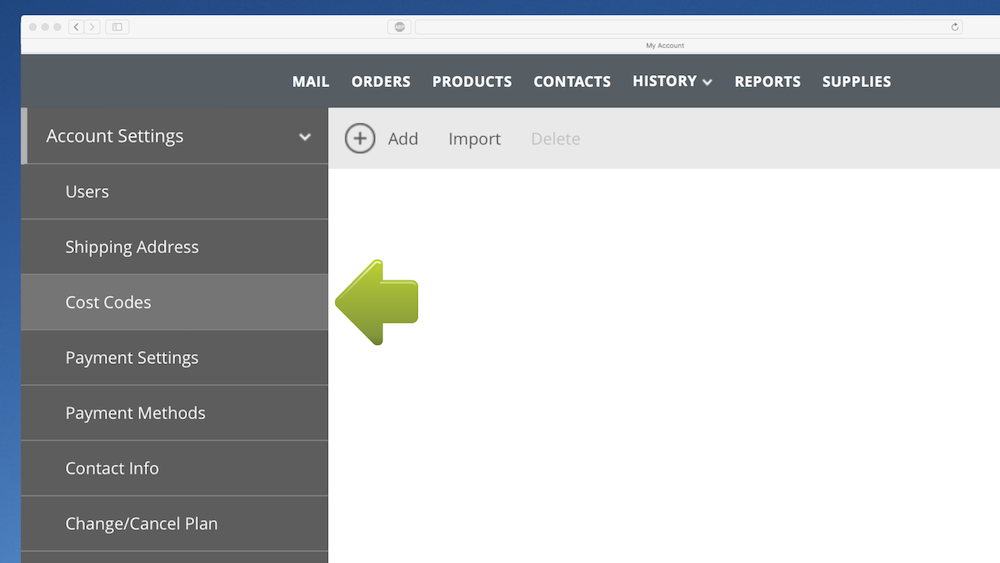Switch to the PRODUCTS tab
The width and height of the screenshot is (1000, 563).
click(472, 82)
